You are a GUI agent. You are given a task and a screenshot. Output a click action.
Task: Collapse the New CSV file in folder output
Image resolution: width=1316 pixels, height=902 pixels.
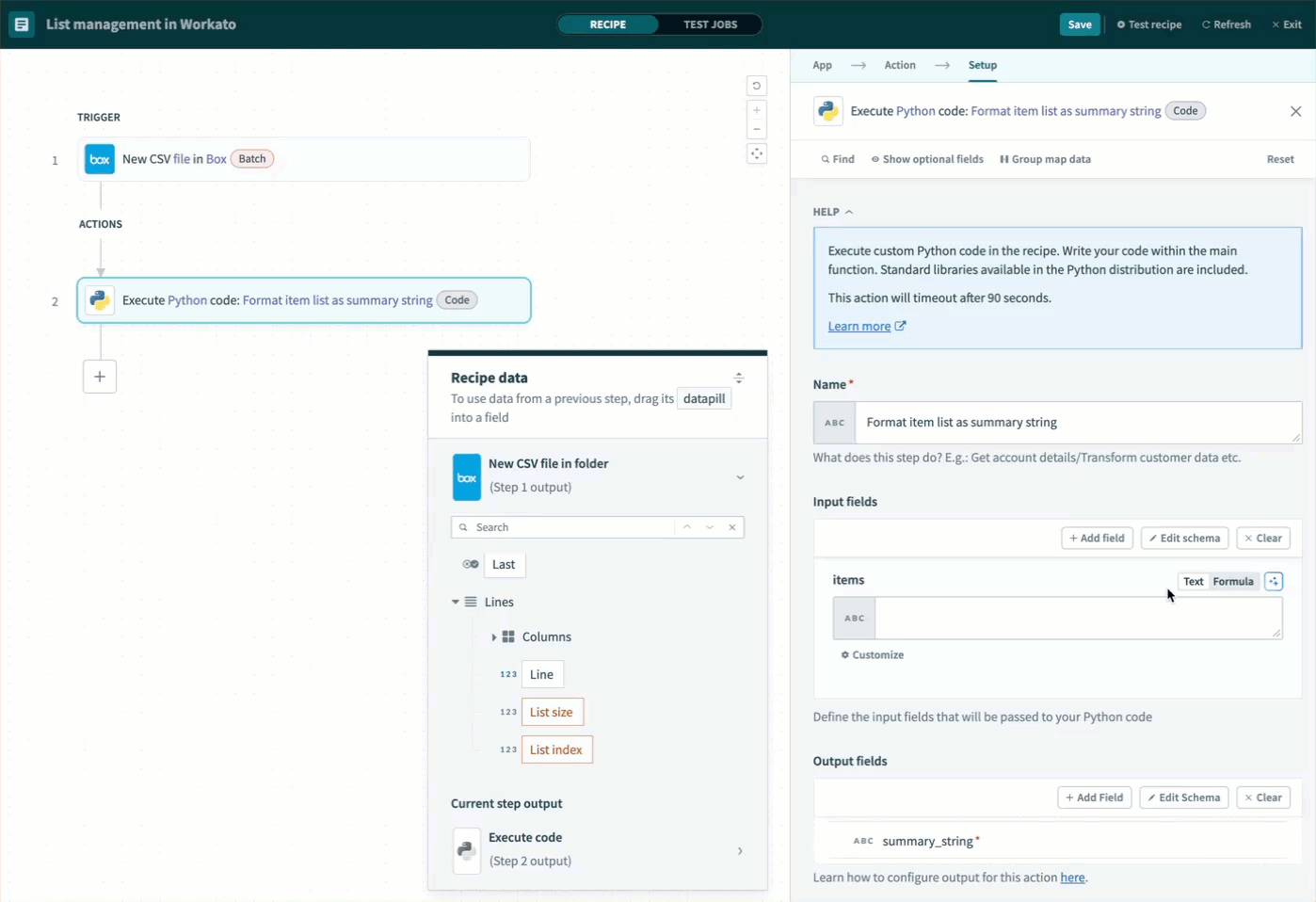[740, 477]
